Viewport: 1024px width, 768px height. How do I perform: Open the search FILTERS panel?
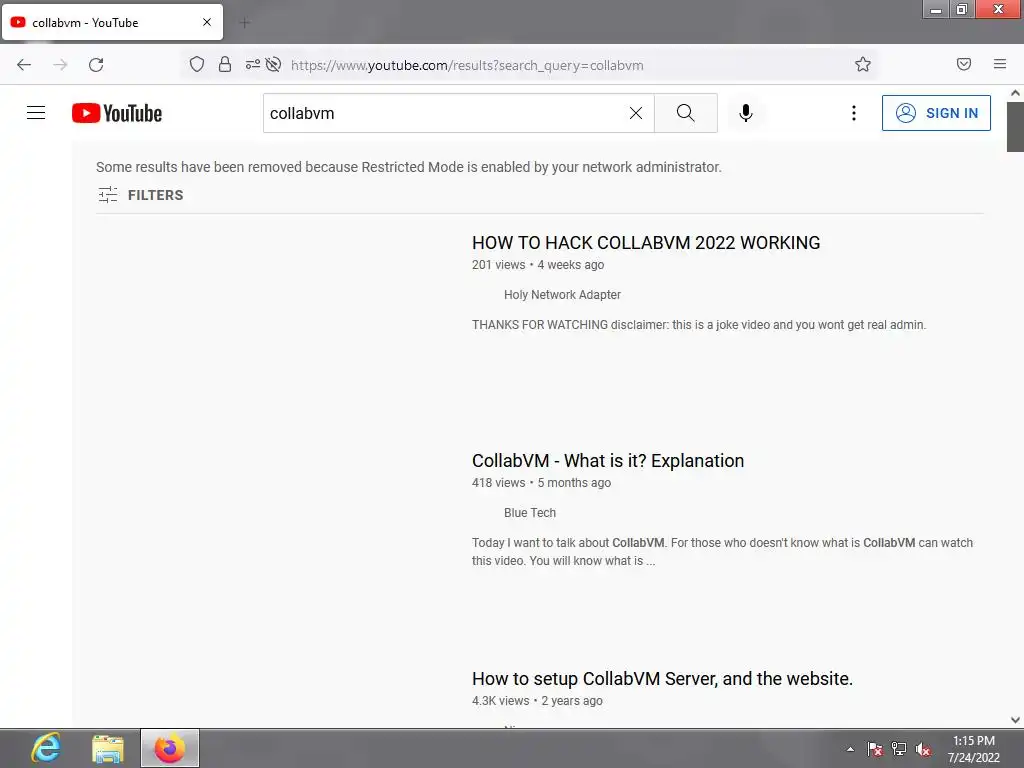140,195
